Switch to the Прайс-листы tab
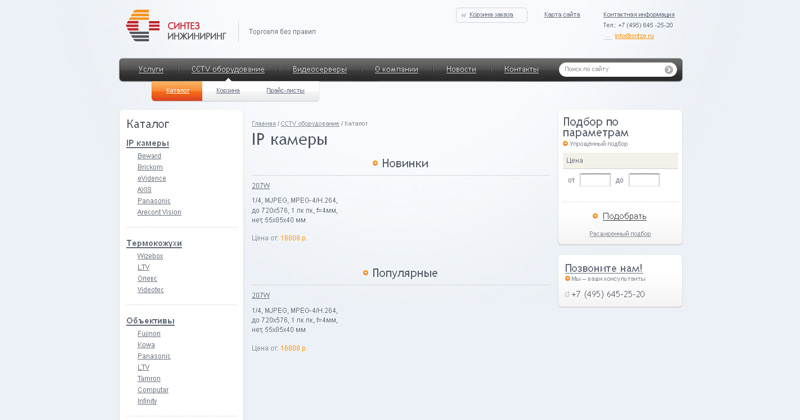Image resolution: width=800 pixels, height=420 pixels. [x=285, y=90]
